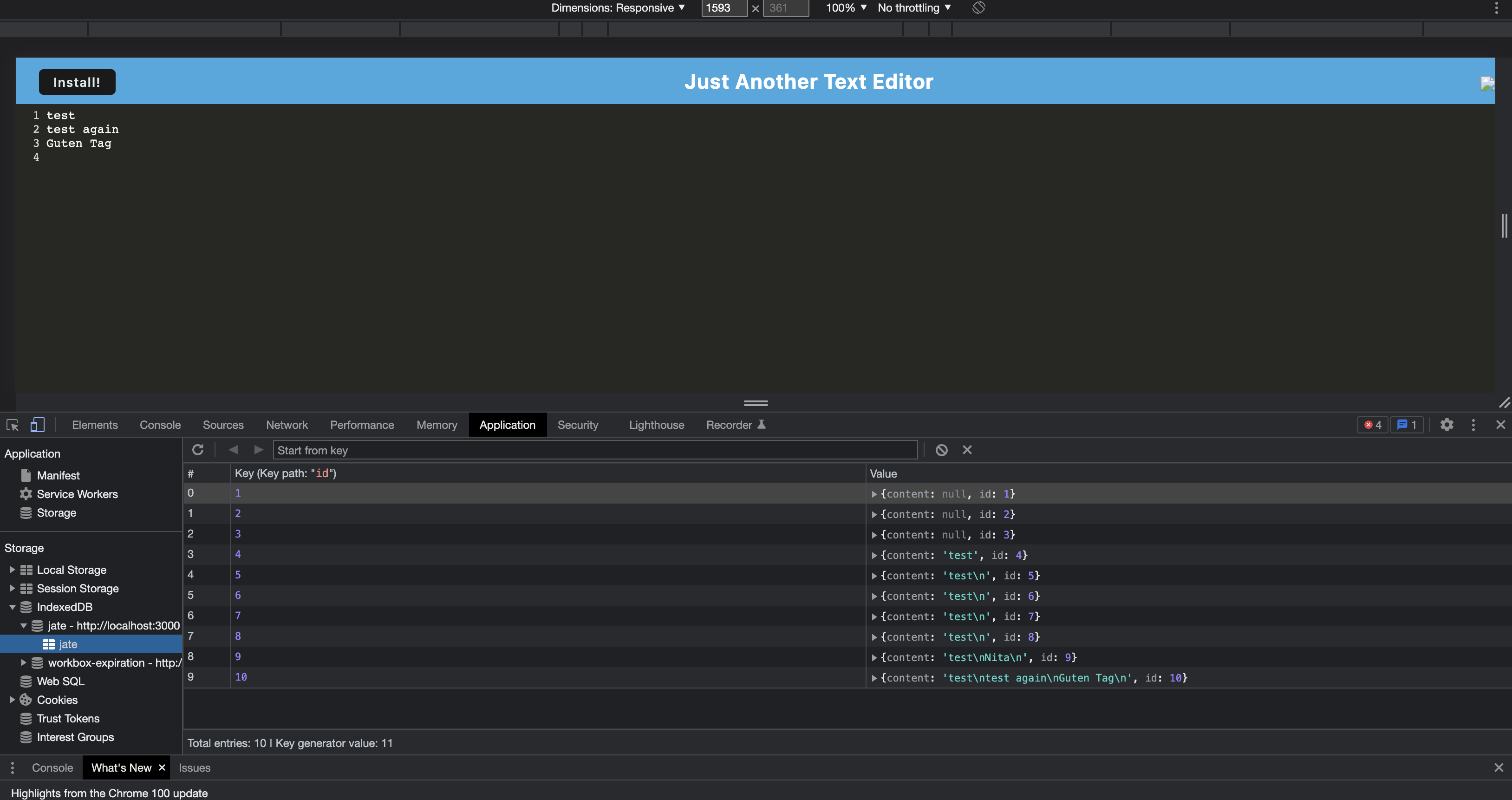
Task: Expand the Local Storage tree item
Action: [12, 569]
